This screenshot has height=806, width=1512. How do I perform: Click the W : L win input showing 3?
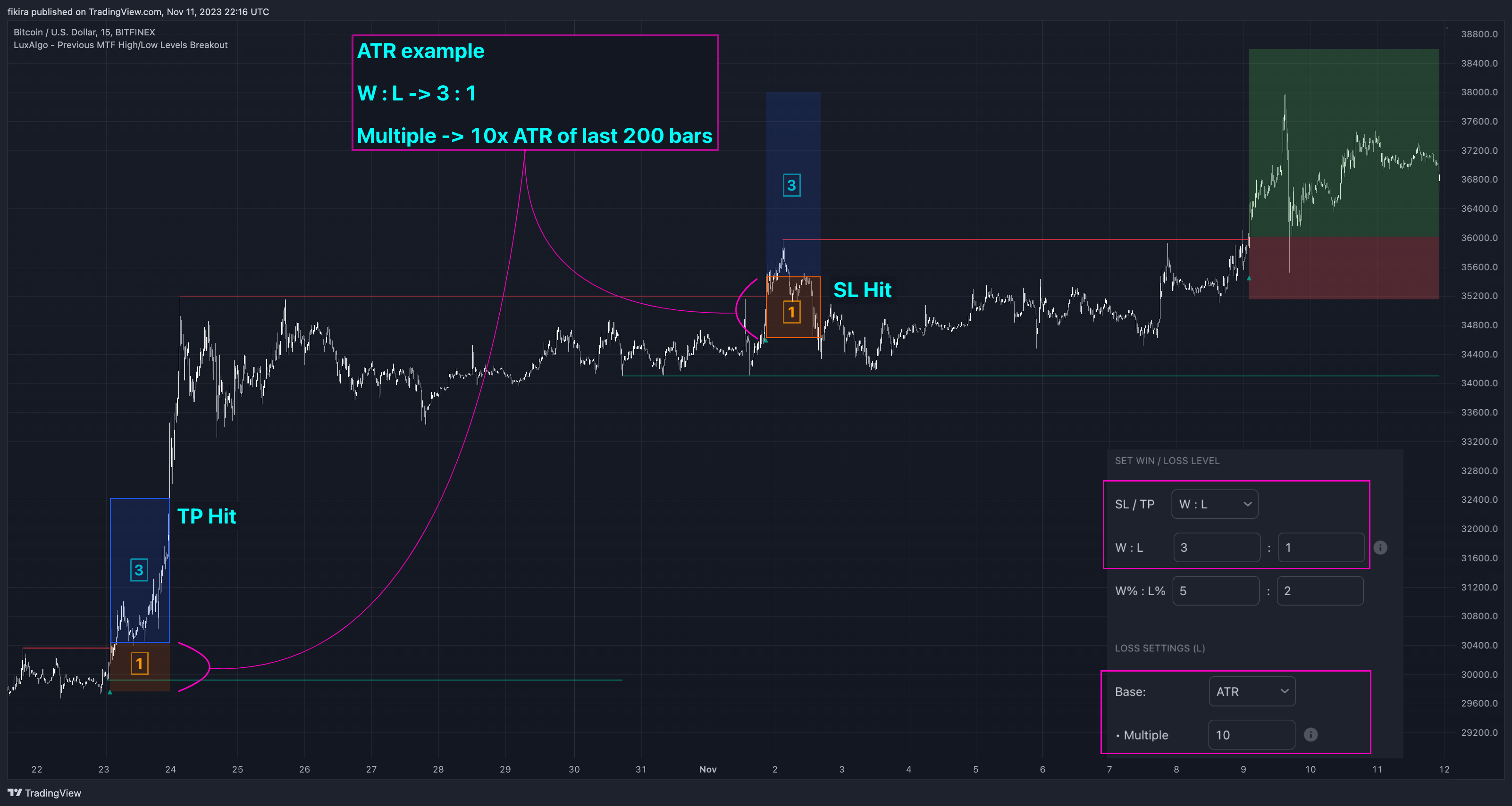(x=1216, y=547)
